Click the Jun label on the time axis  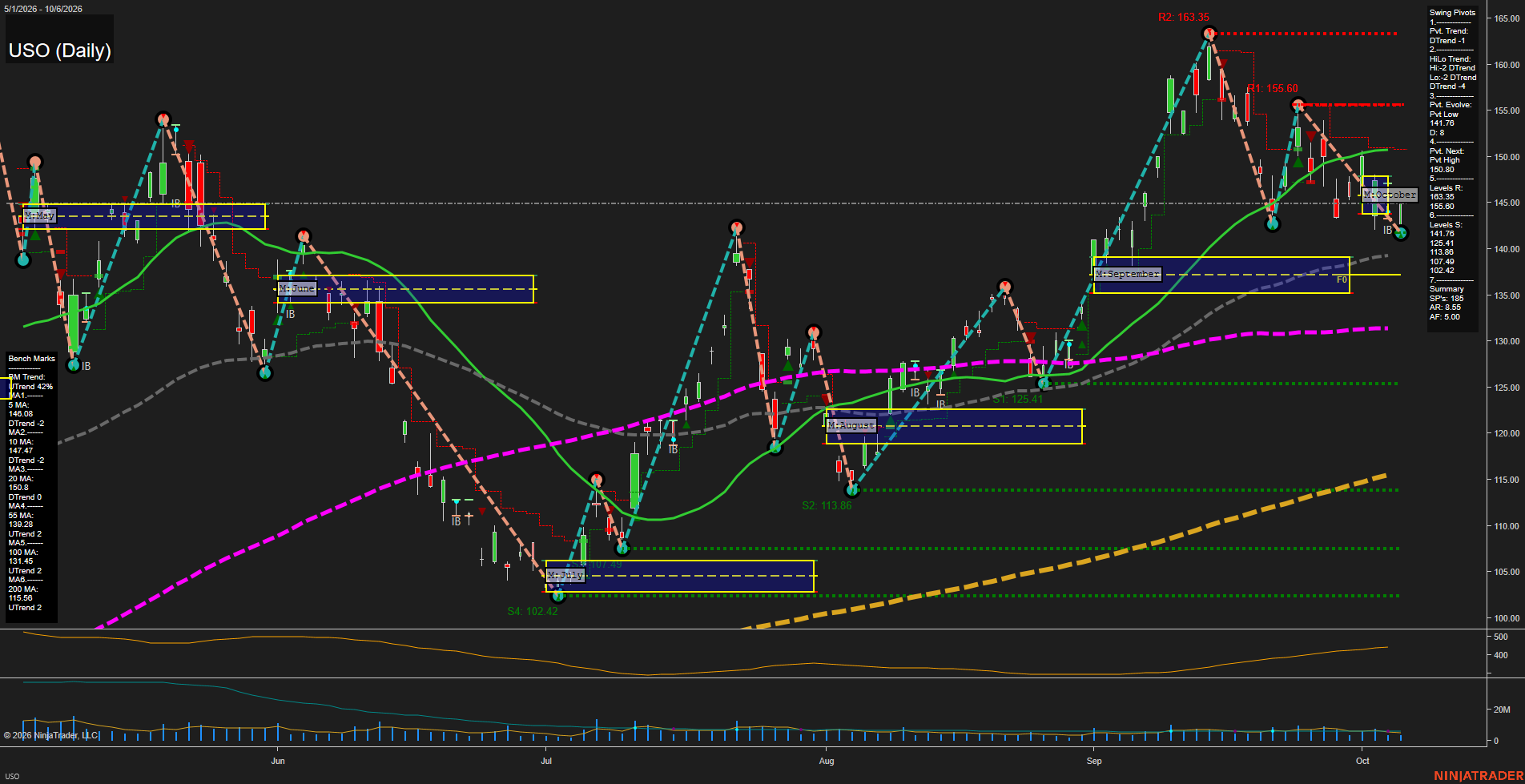pos(278,761)
